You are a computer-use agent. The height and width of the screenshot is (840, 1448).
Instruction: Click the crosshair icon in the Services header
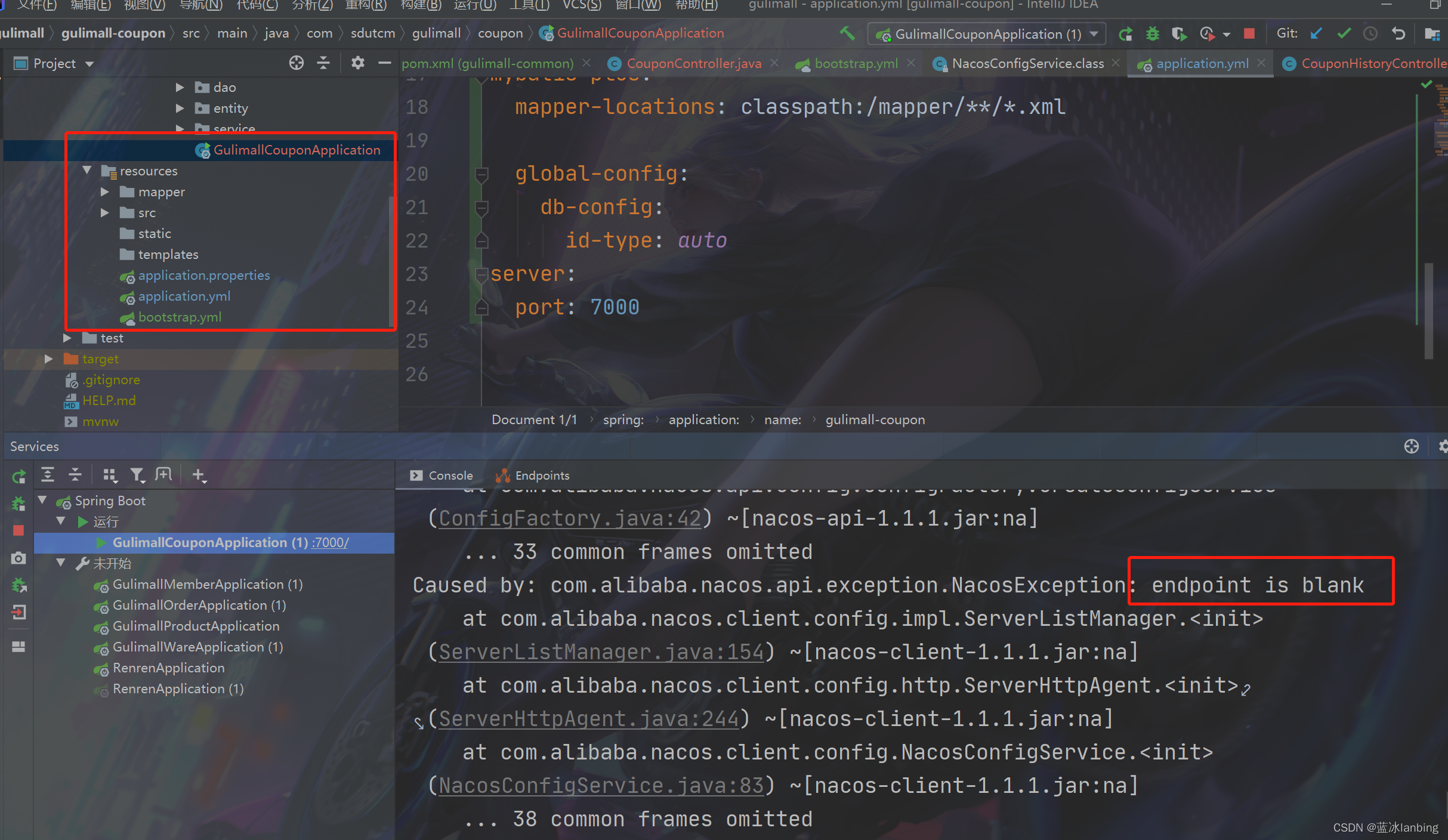[x=1412, y=446]
